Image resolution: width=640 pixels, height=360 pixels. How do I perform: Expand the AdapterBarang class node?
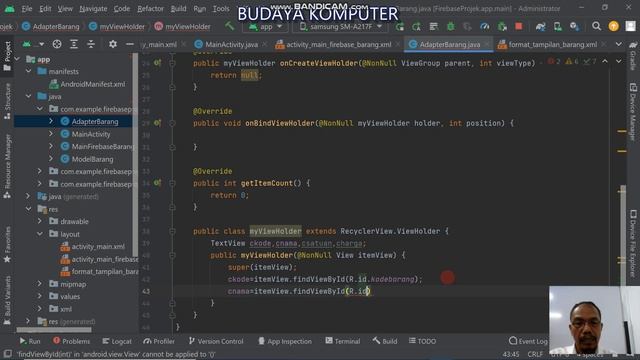pos(51,121)
